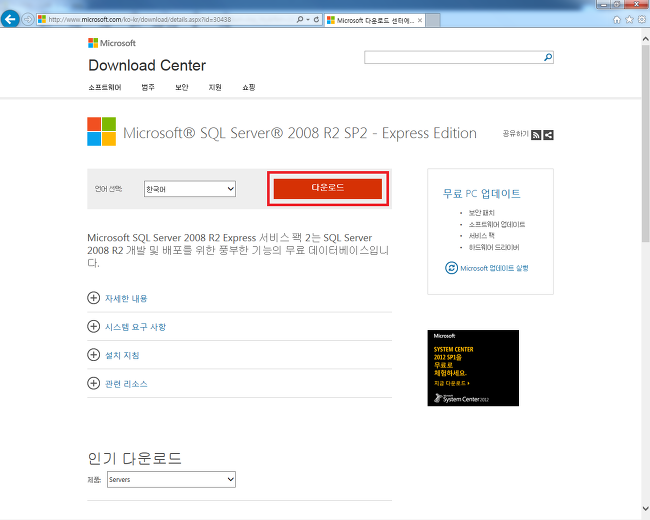Open the 한국어 language dropdown
The image size is (650, 520).
(190, 189)
